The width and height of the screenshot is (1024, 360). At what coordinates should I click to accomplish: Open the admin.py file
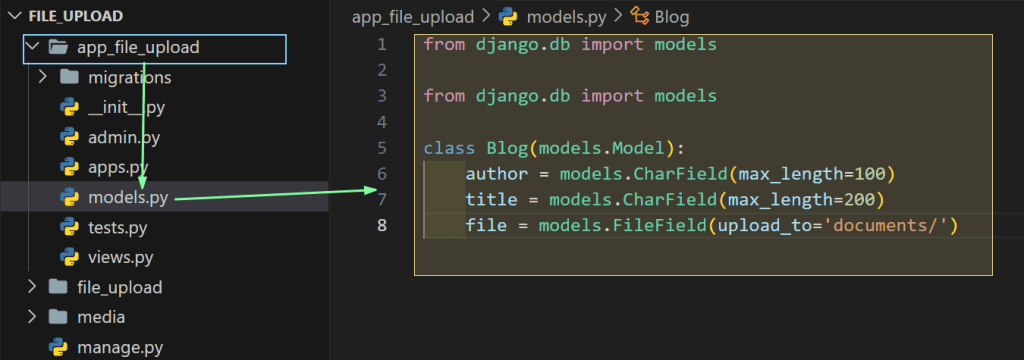pyautogui.click(x=124, y=138)
